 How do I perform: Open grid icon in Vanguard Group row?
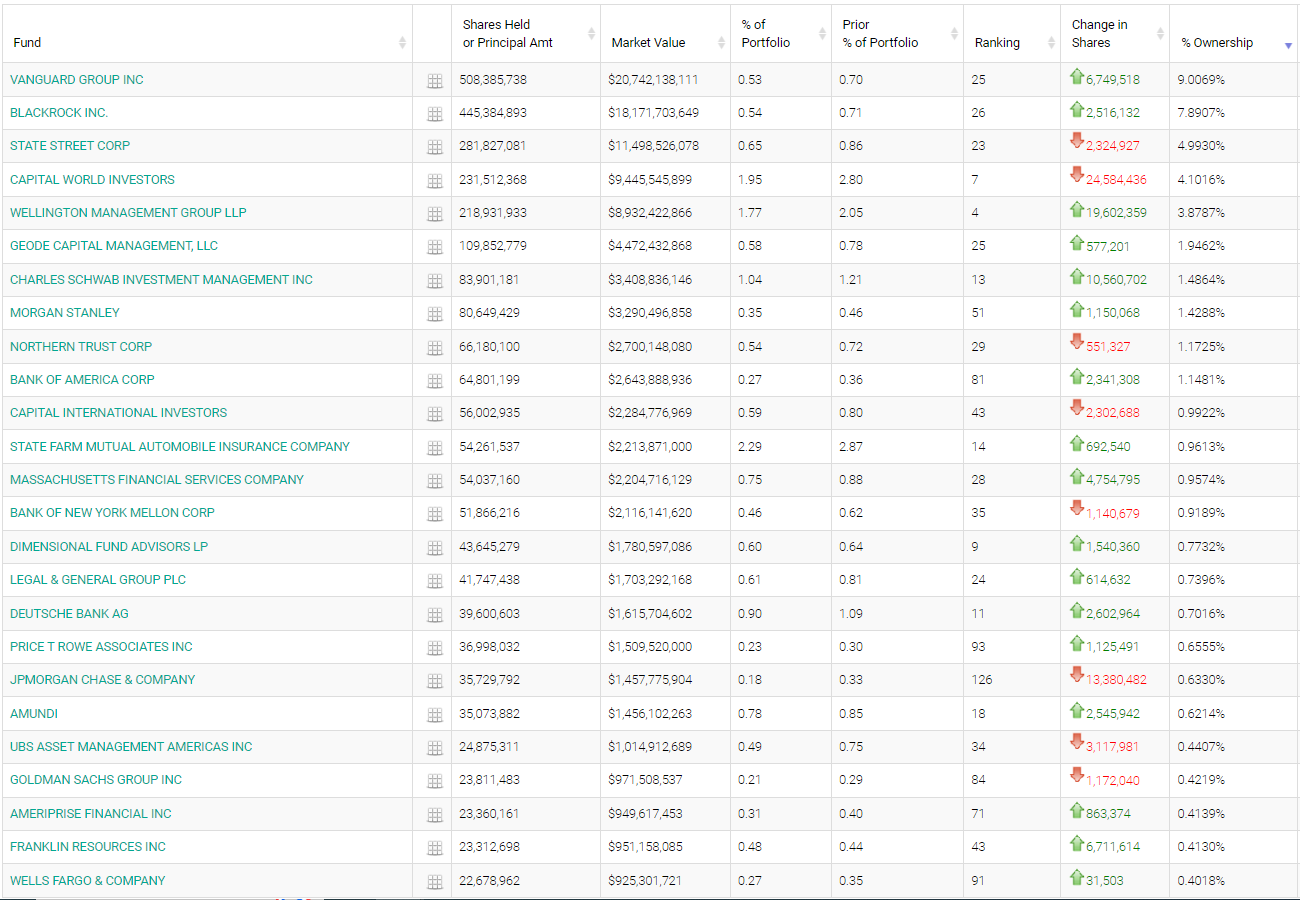coord(434,81)
